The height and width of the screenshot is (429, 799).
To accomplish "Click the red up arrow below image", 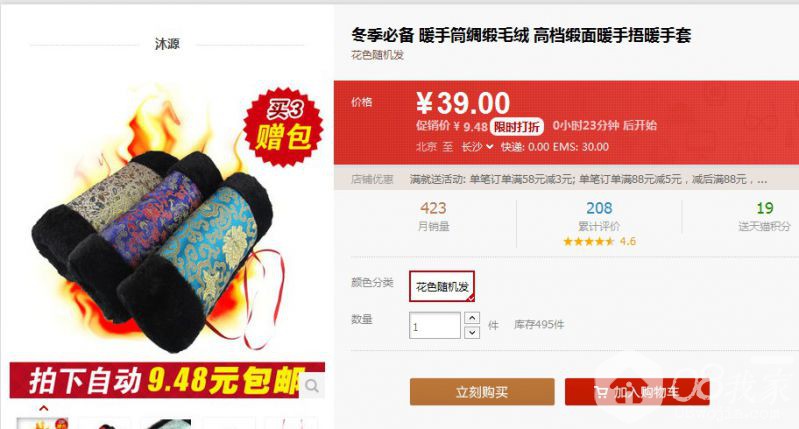I will pos(44,408).
